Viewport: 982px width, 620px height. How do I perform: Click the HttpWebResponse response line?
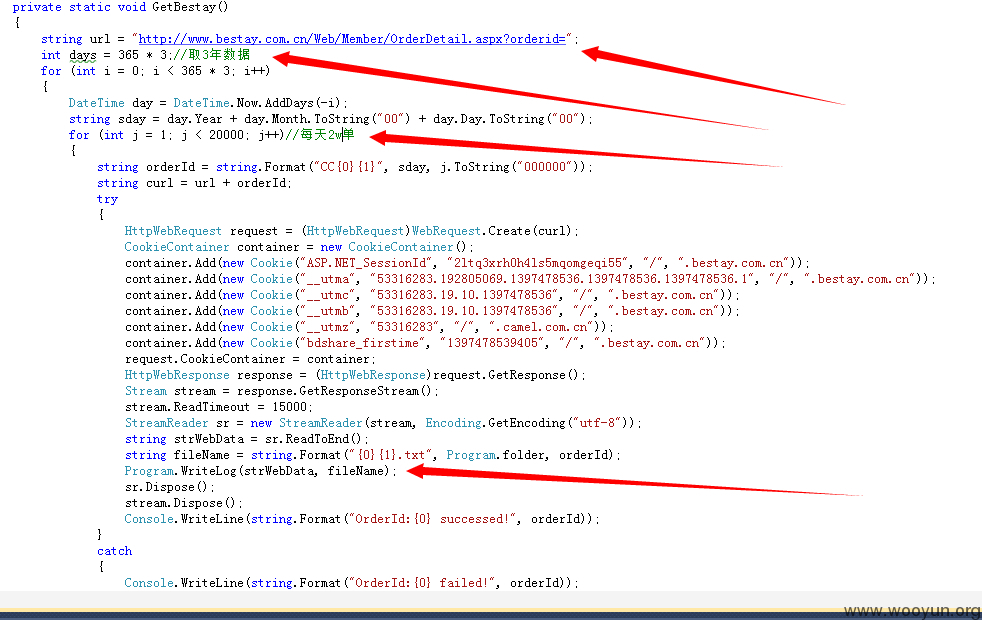[x=355, y=375]
